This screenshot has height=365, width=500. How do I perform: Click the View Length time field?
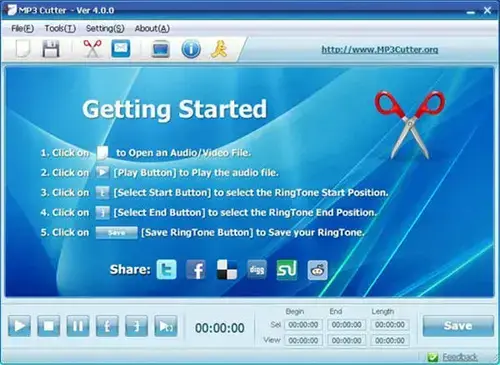pos(390,340)
